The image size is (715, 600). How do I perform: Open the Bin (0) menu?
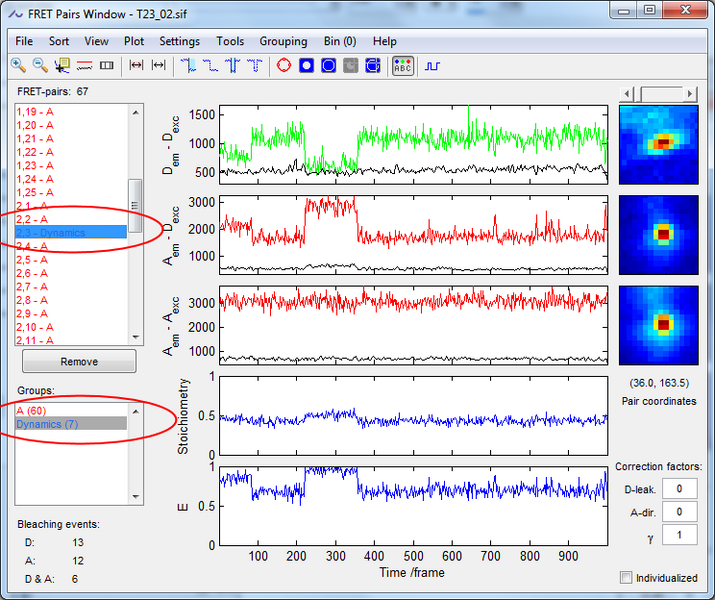tap(340, 41)
